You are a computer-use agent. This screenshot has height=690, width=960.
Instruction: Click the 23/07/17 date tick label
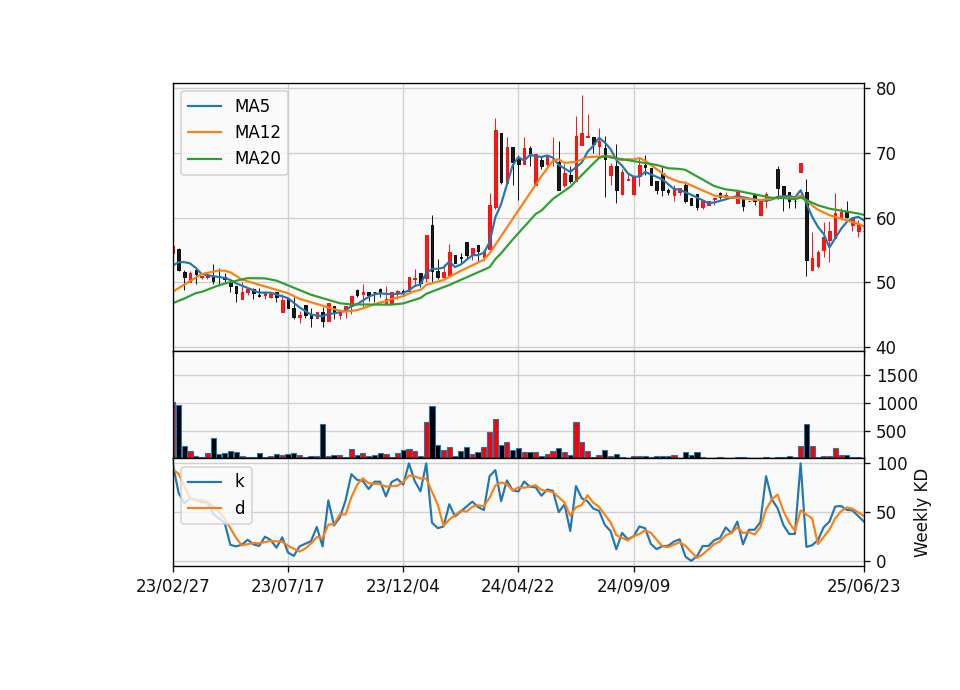pos(288,587)
